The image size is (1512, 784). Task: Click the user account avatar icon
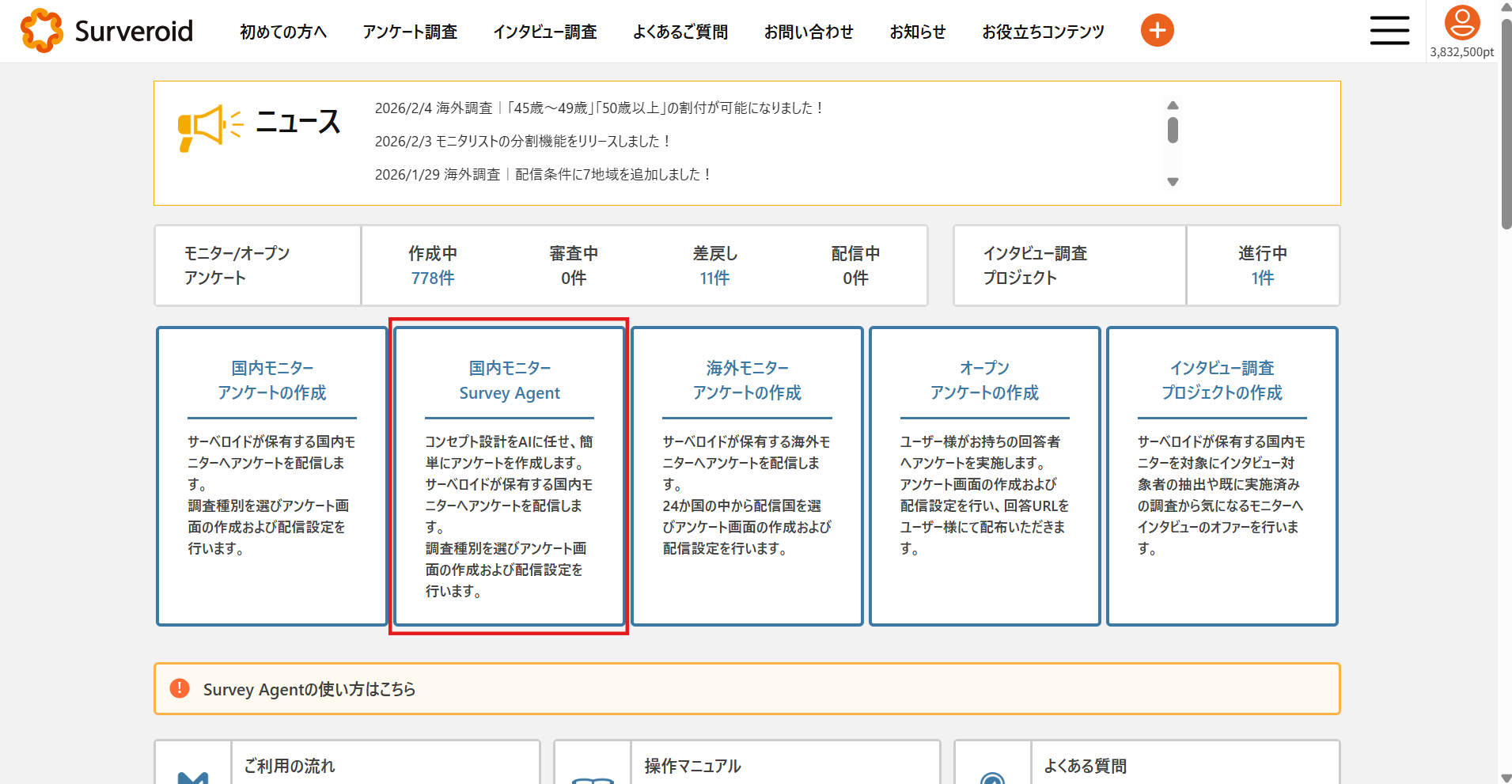[1461, 23]
